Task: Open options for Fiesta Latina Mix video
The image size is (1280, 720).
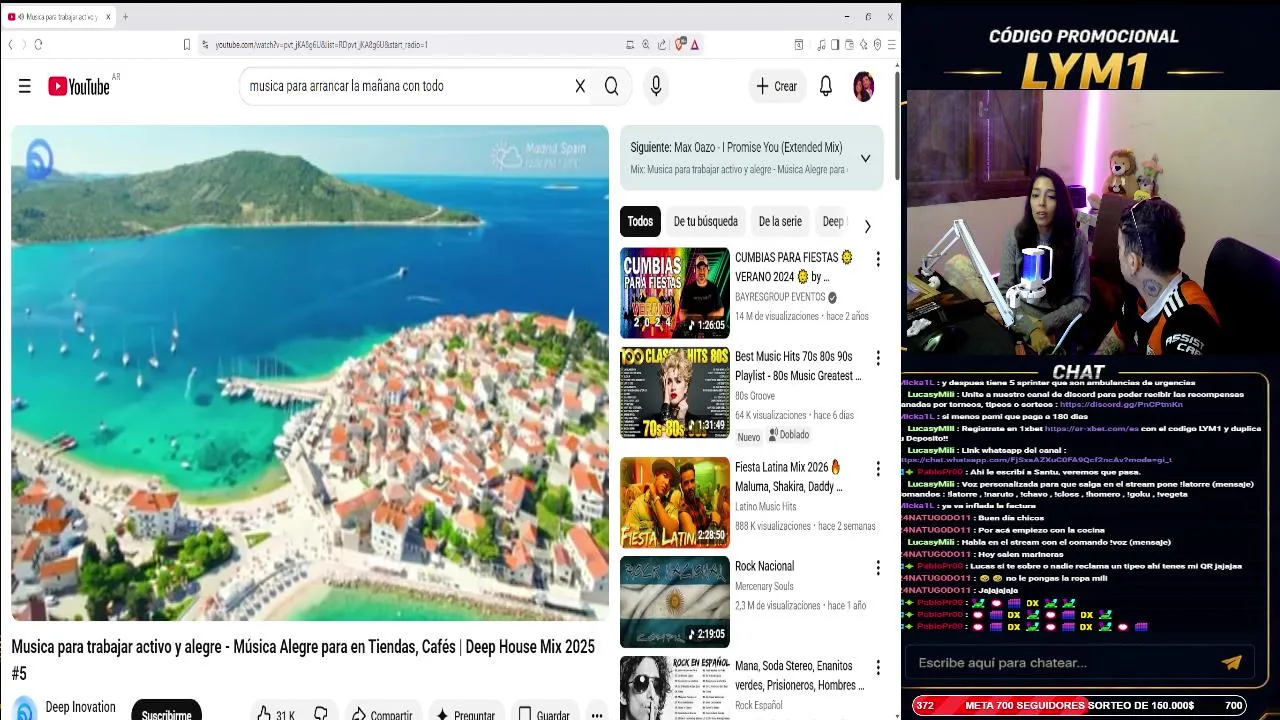Action: tap(878, 468)
